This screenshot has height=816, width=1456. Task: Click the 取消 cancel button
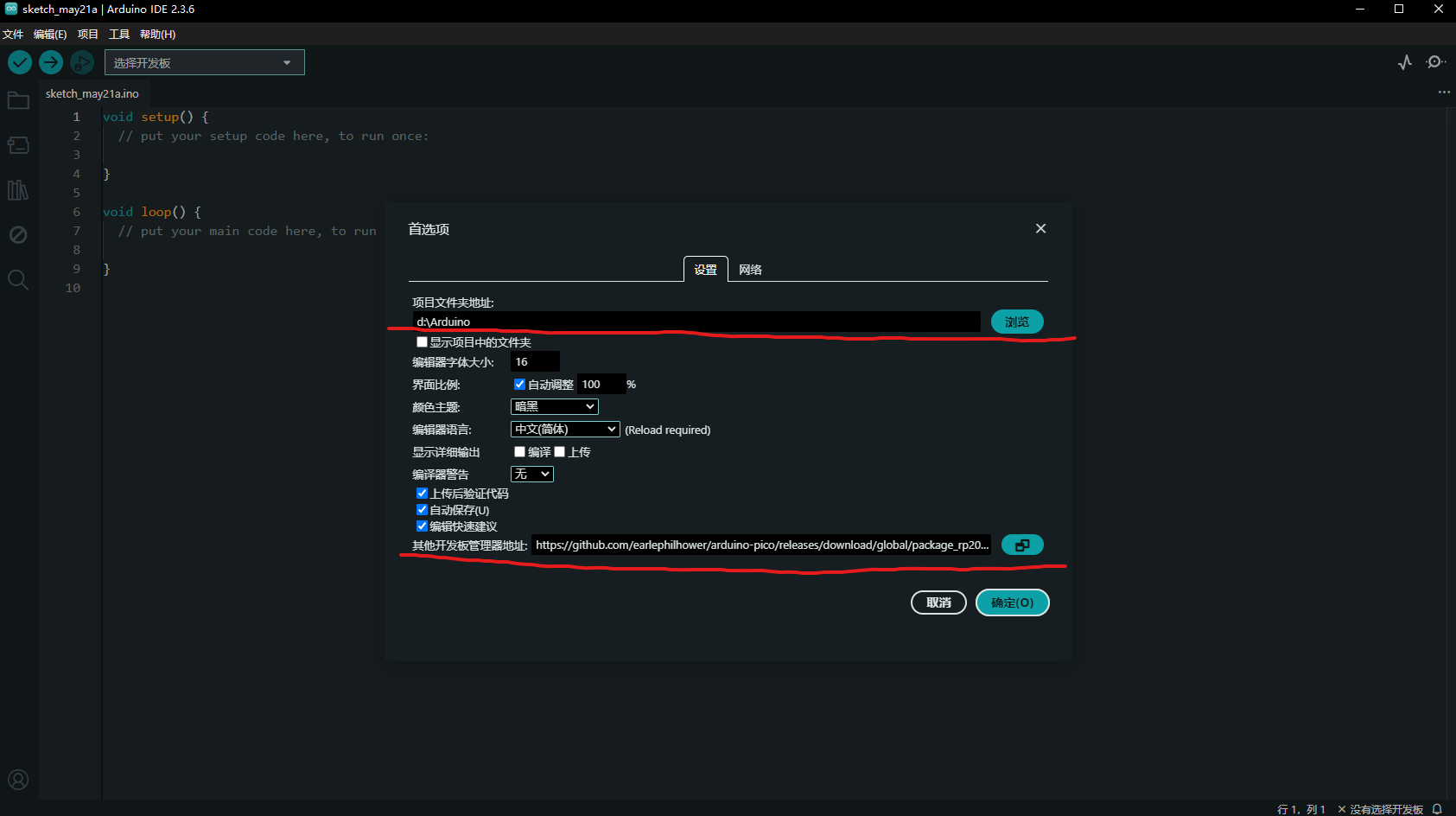[938, 602]
